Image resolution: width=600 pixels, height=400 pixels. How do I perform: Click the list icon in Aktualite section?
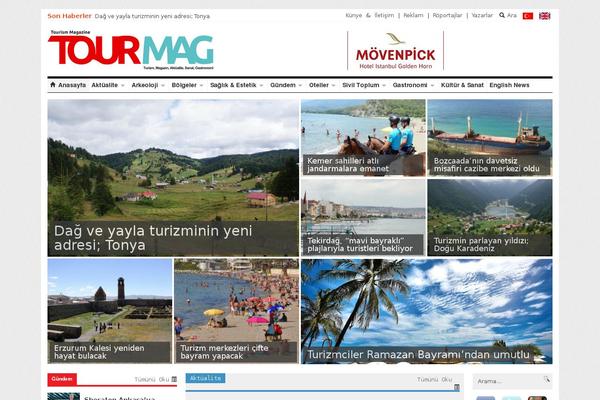(x=457, y=387)
